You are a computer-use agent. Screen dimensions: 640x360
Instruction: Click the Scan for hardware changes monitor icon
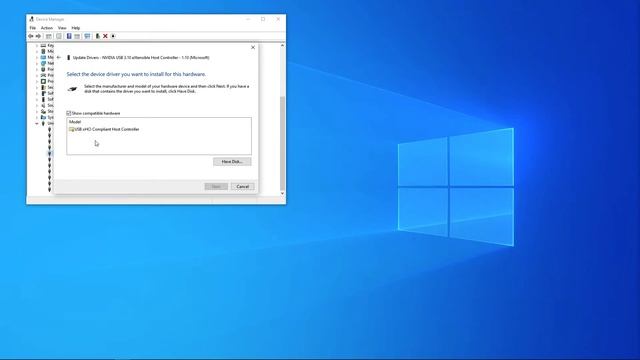tap(87, 36)
